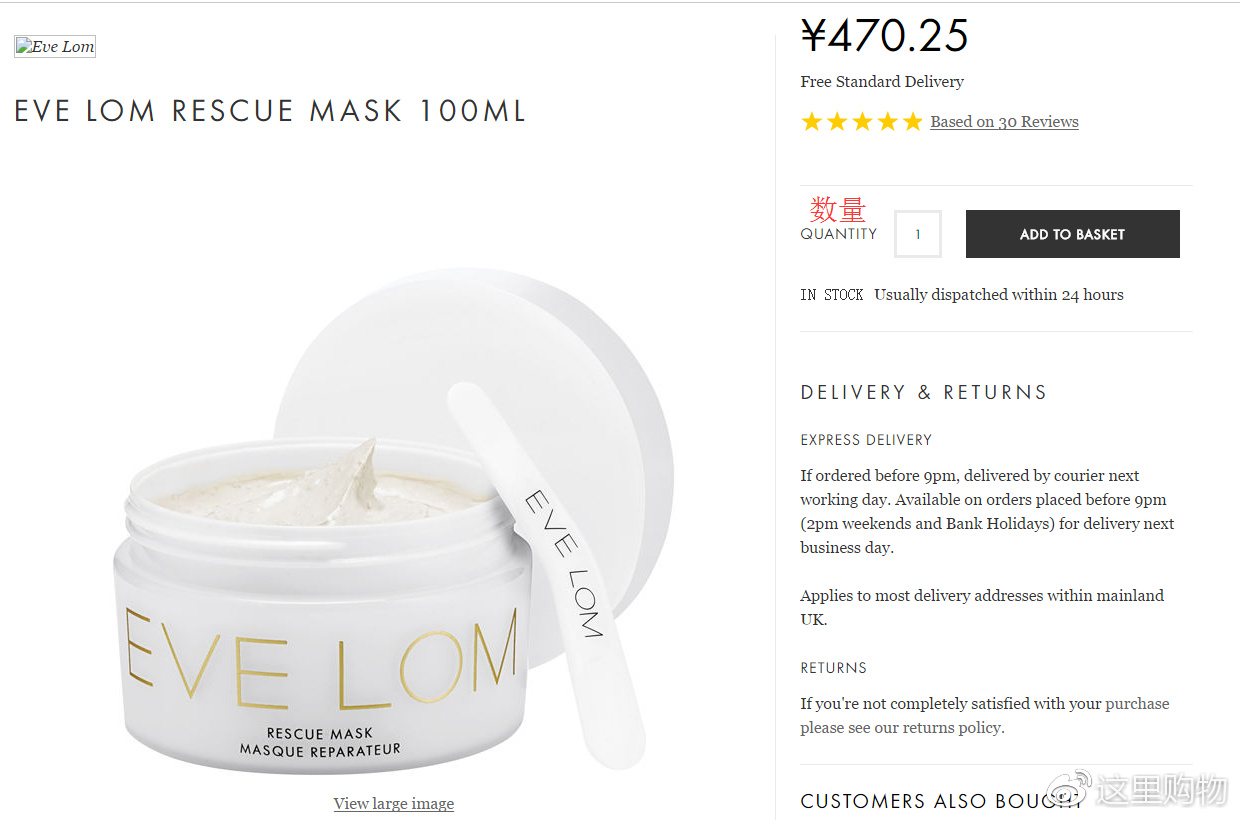Open the View large image link
1240x820 pixels.
click(394, 803)
